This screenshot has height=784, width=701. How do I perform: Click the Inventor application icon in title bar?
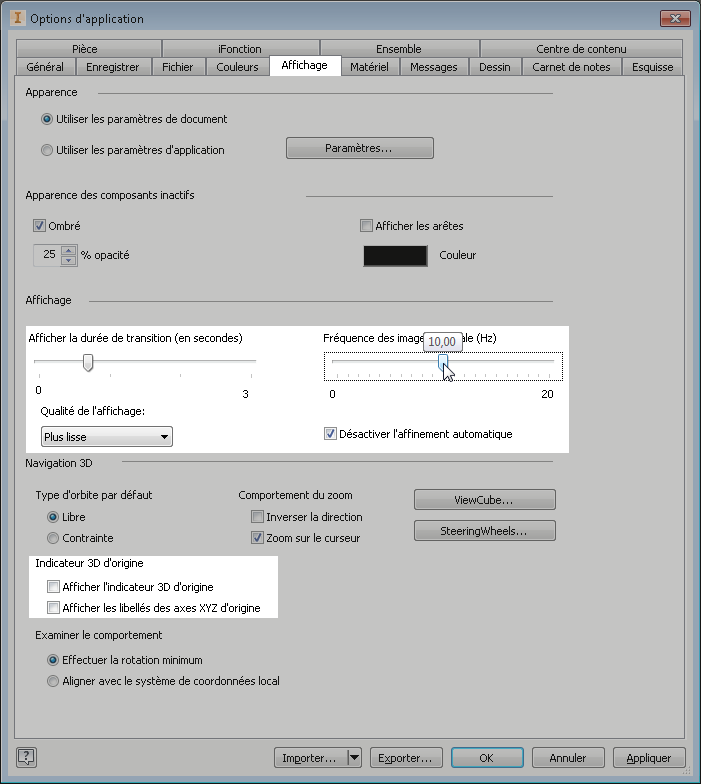tap(18, 18)
